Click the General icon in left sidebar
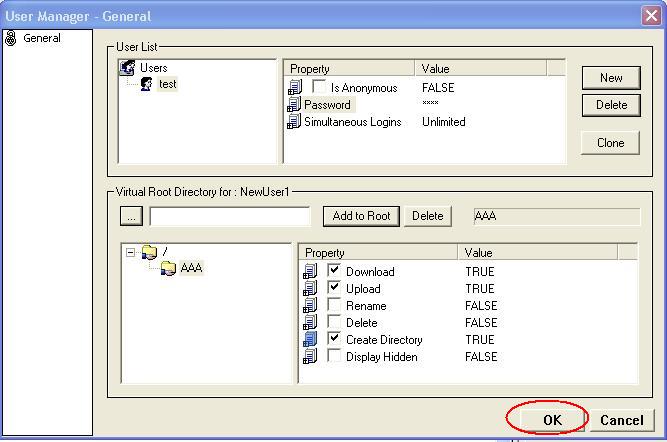Screen dimensions: 667x442 tap(11, 39)
